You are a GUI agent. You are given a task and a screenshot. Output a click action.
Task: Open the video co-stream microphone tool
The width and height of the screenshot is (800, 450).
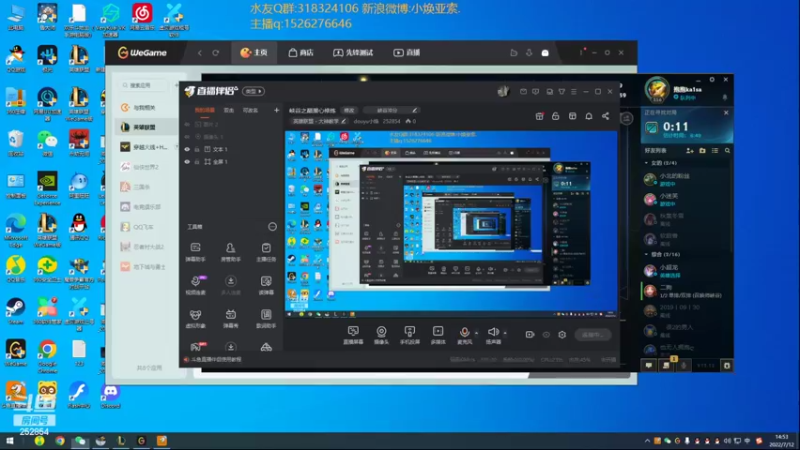tap(195, 285)
